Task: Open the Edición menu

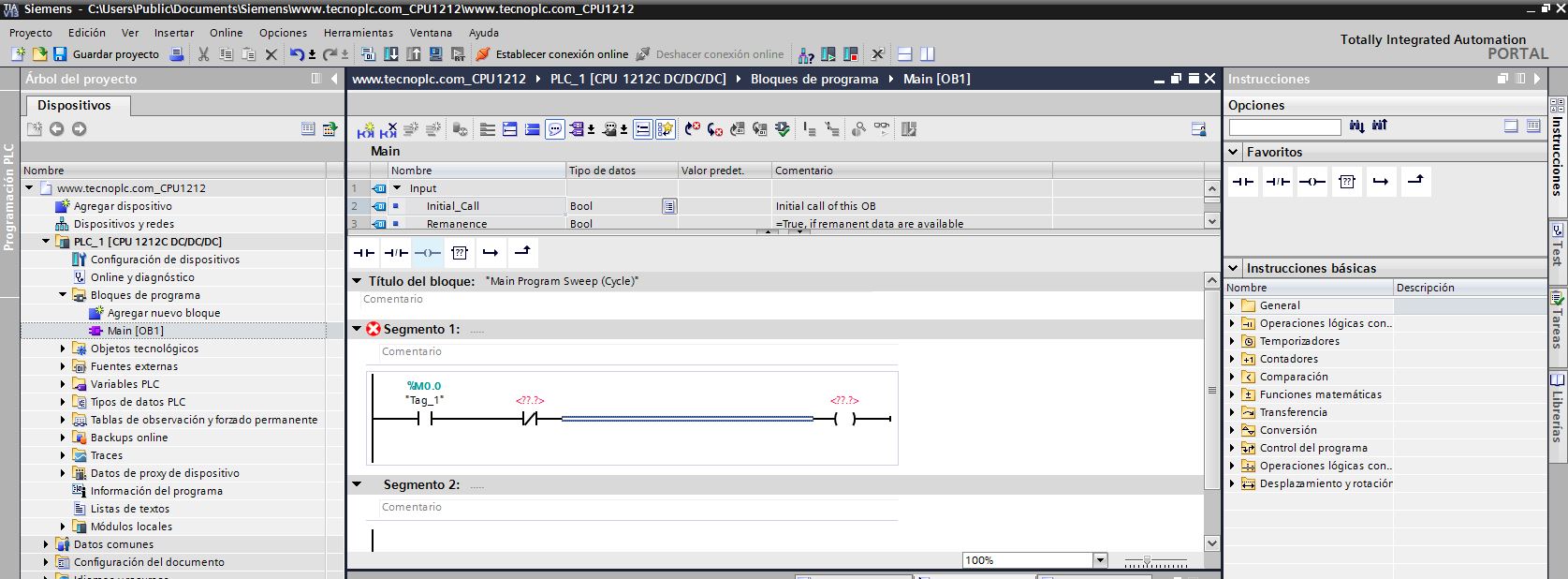Action: [87, 32]
